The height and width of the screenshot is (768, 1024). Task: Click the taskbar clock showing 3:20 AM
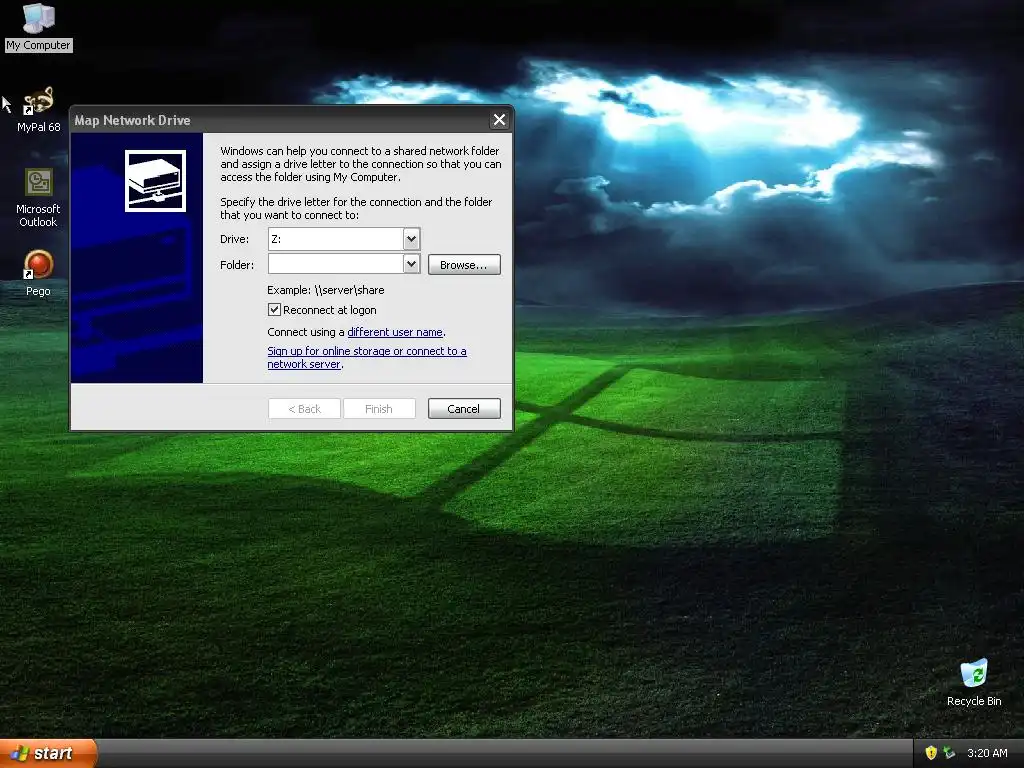point(987,753)
